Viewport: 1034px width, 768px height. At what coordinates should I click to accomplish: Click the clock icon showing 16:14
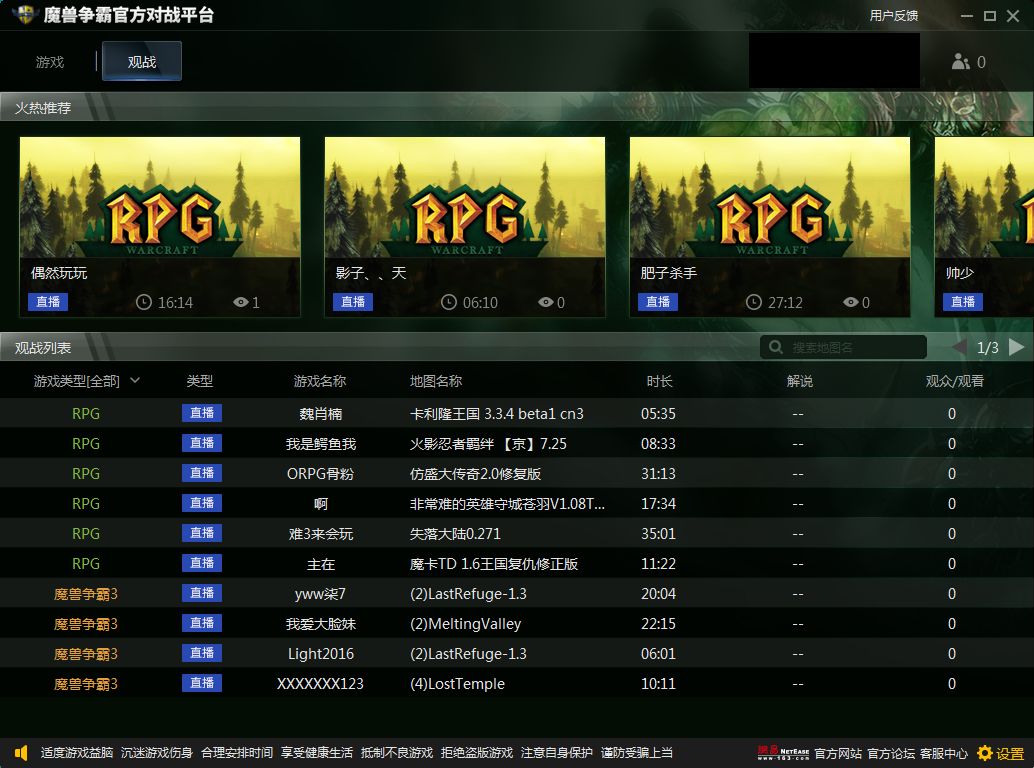point(144,302)
